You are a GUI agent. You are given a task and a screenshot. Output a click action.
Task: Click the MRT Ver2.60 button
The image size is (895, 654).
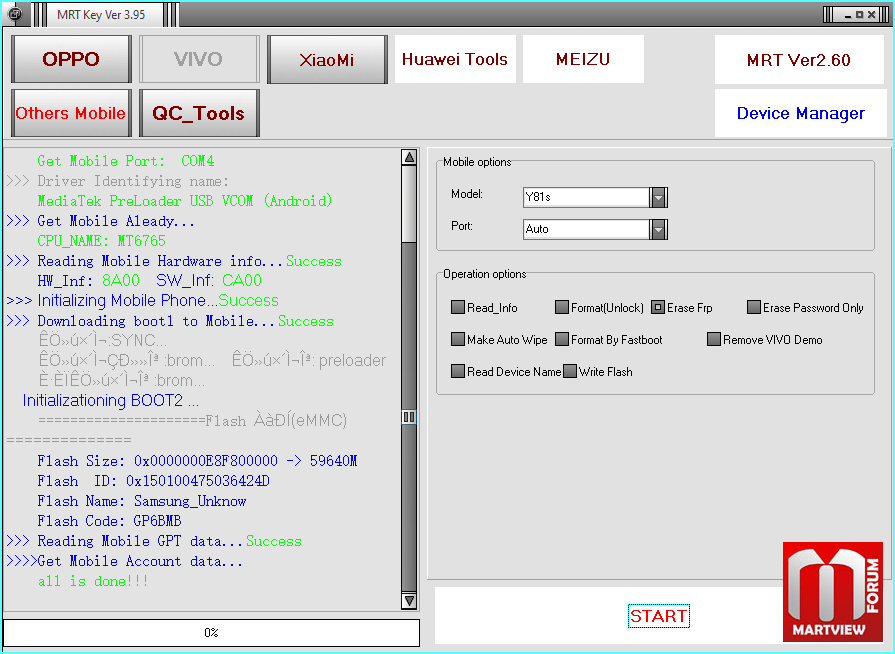(799, 59)
